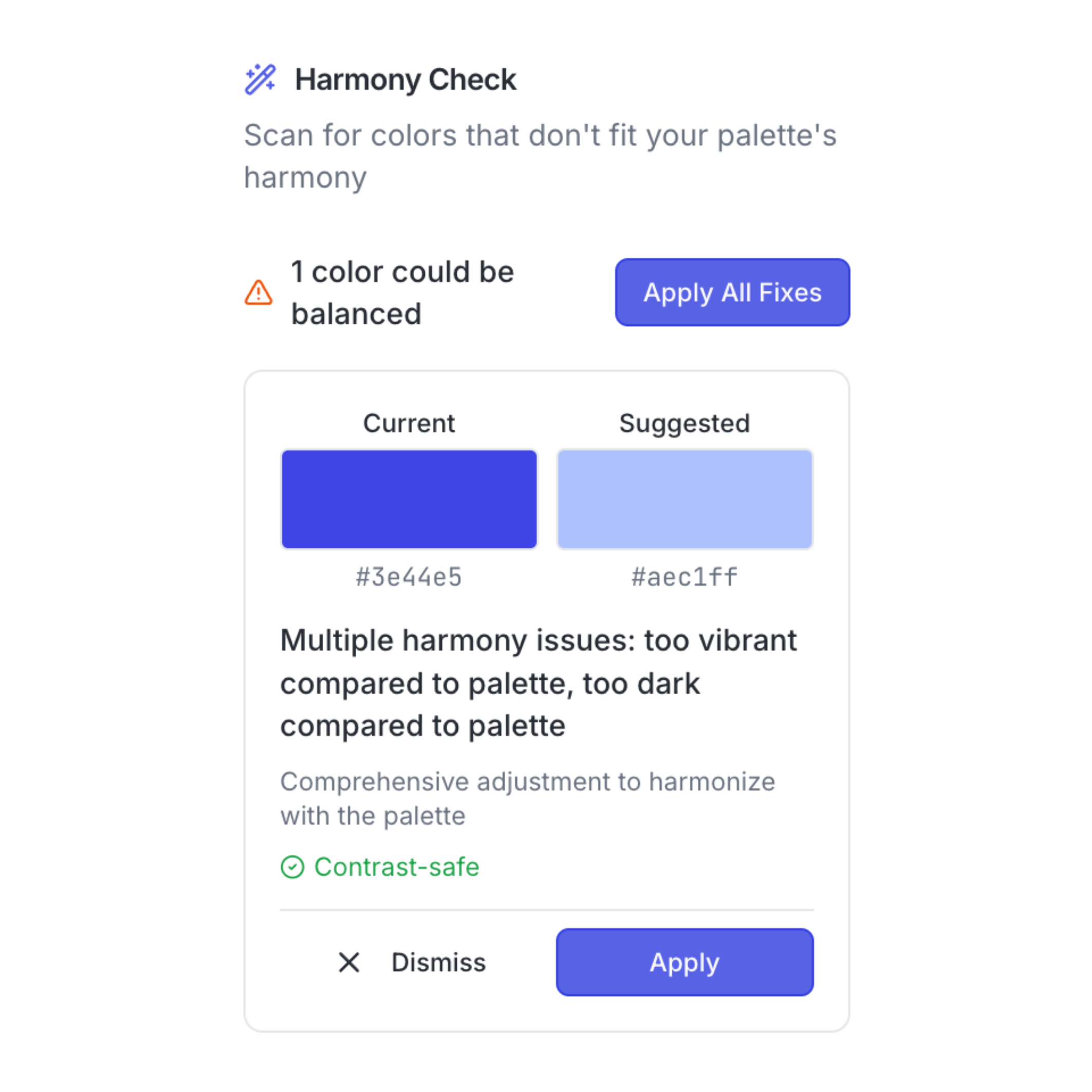Click the "Comprehensive adjustment" explanation text
Screen dimensions: 1092x1092
click(527, 799)
